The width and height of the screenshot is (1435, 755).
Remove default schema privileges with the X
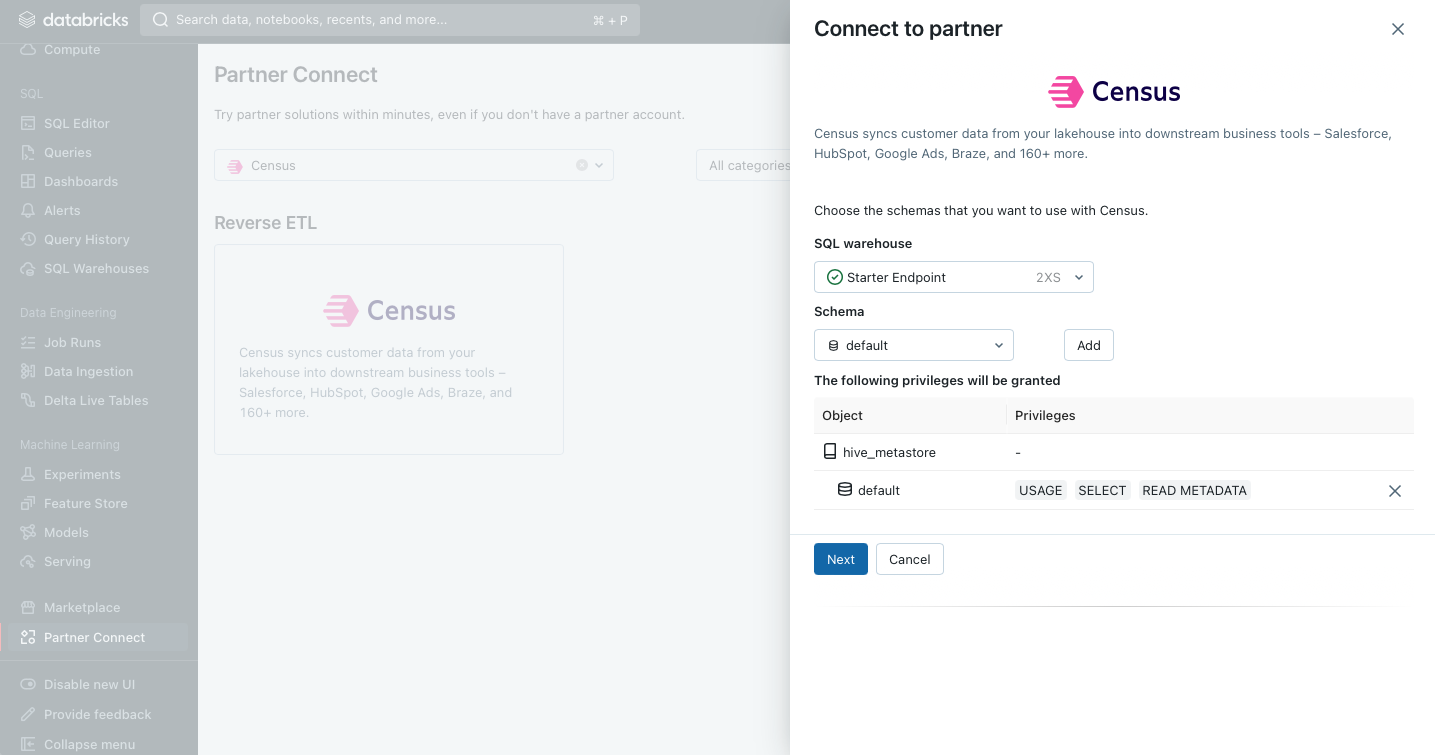pyautogui.click(x=1395, y=491)
